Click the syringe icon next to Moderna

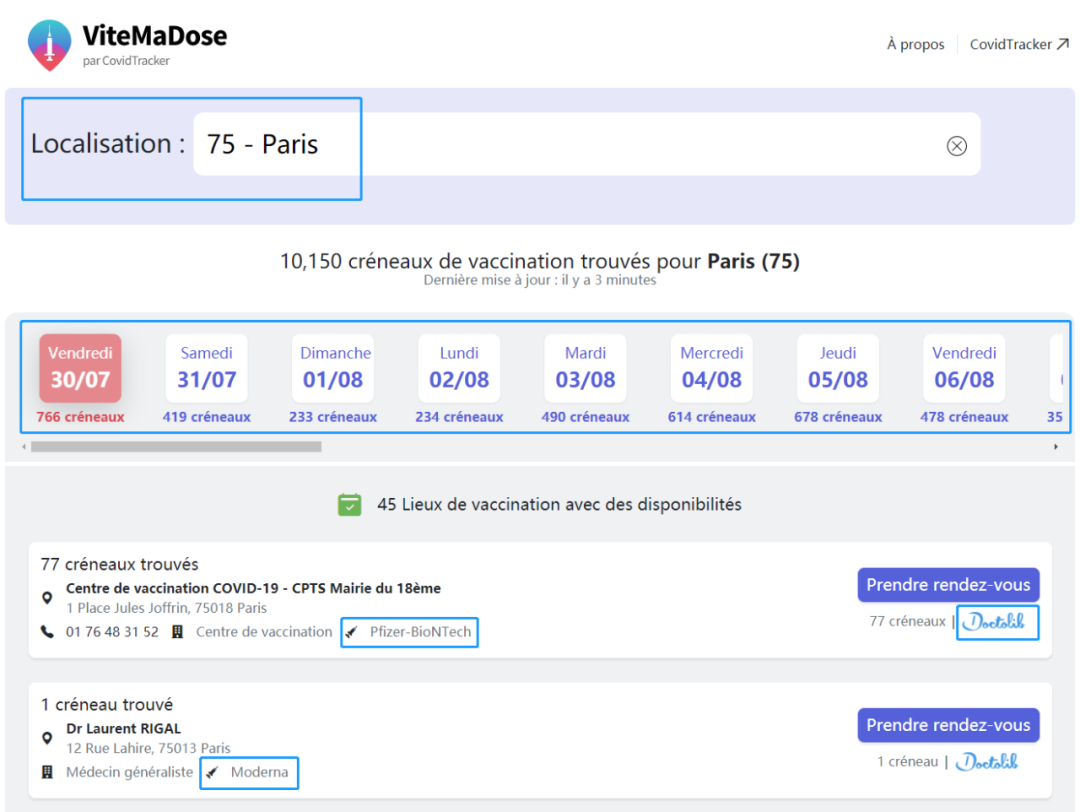click(212, 773)
